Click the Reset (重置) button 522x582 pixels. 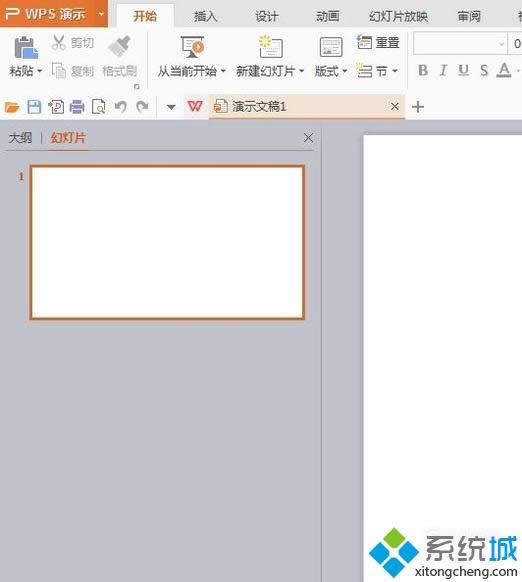(x=378, y=42)
